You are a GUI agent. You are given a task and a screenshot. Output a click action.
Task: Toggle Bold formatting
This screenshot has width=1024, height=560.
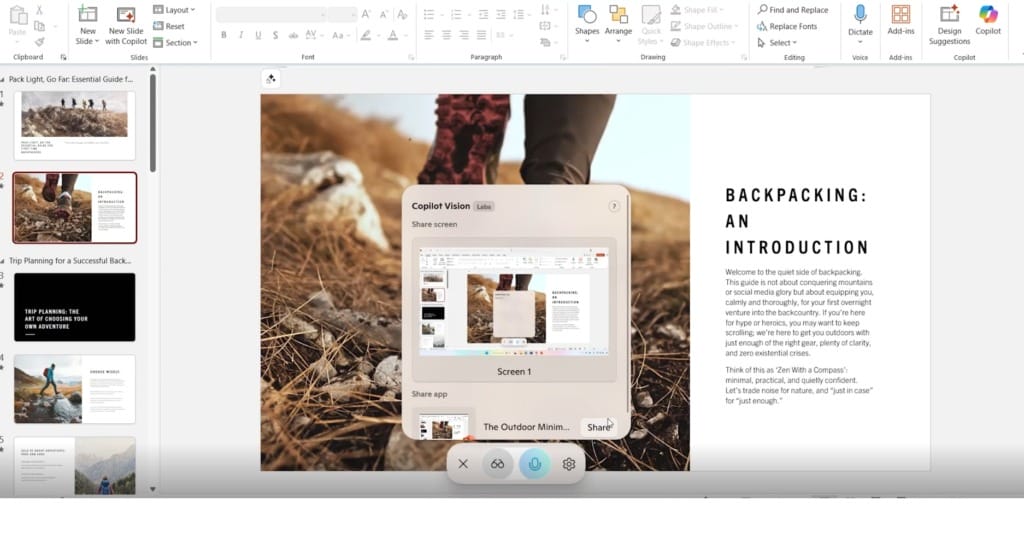[x=223, y=35]
